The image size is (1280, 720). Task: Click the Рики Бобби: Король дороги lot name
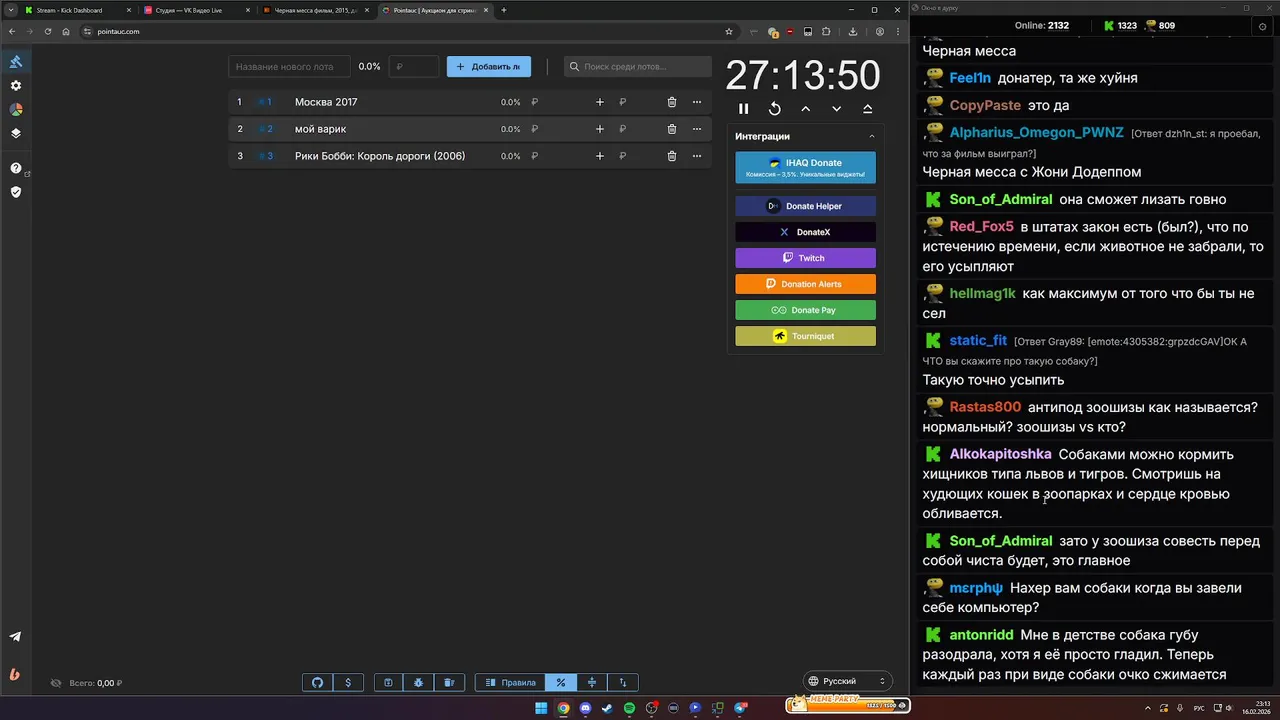[x=380, y=156]
